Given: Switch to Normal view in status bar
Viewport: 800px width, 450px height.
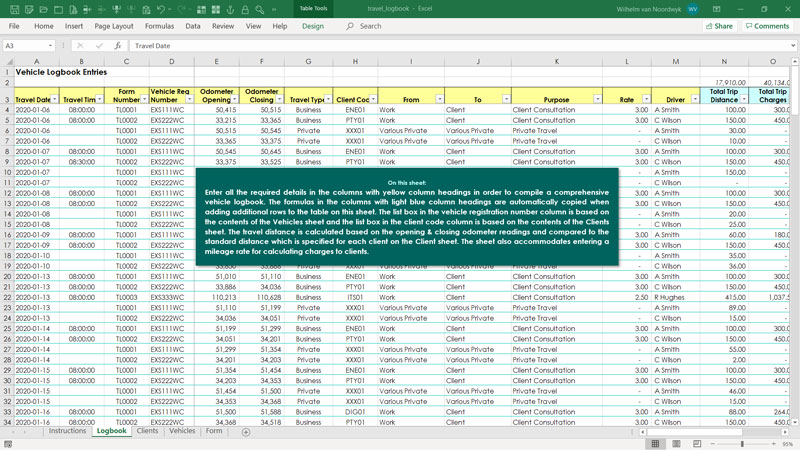Looking at the screenshot, I should pos(655,444).
